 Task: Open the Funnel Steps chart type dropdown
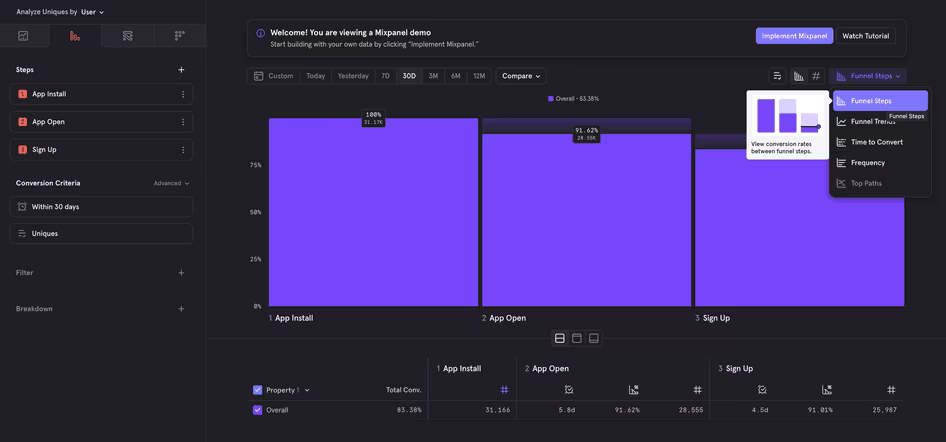tap(868, 76)
